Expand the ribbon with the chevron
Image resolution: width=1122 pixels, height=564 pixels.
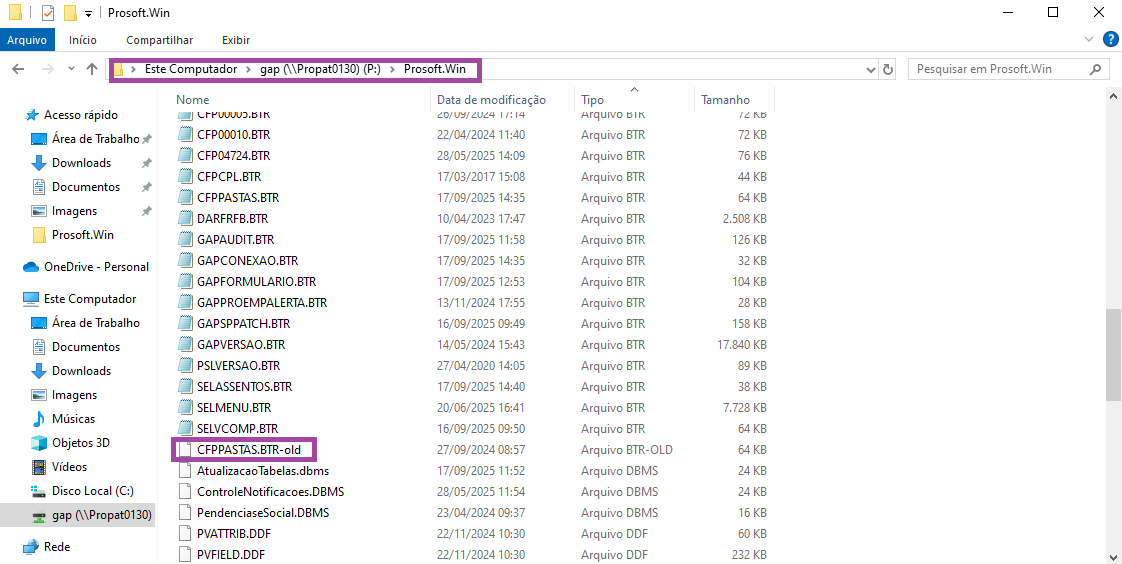click(x=1089, y=39)
